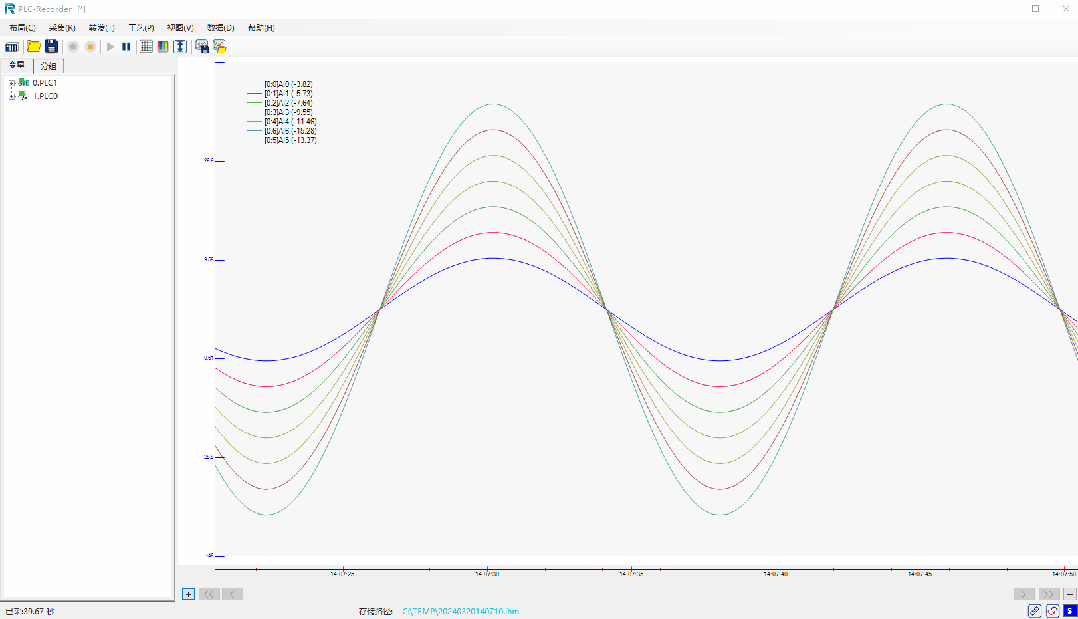Click the orange stop recording icon
Viewport: 1078px width, 619px height.
coord(90,47)
